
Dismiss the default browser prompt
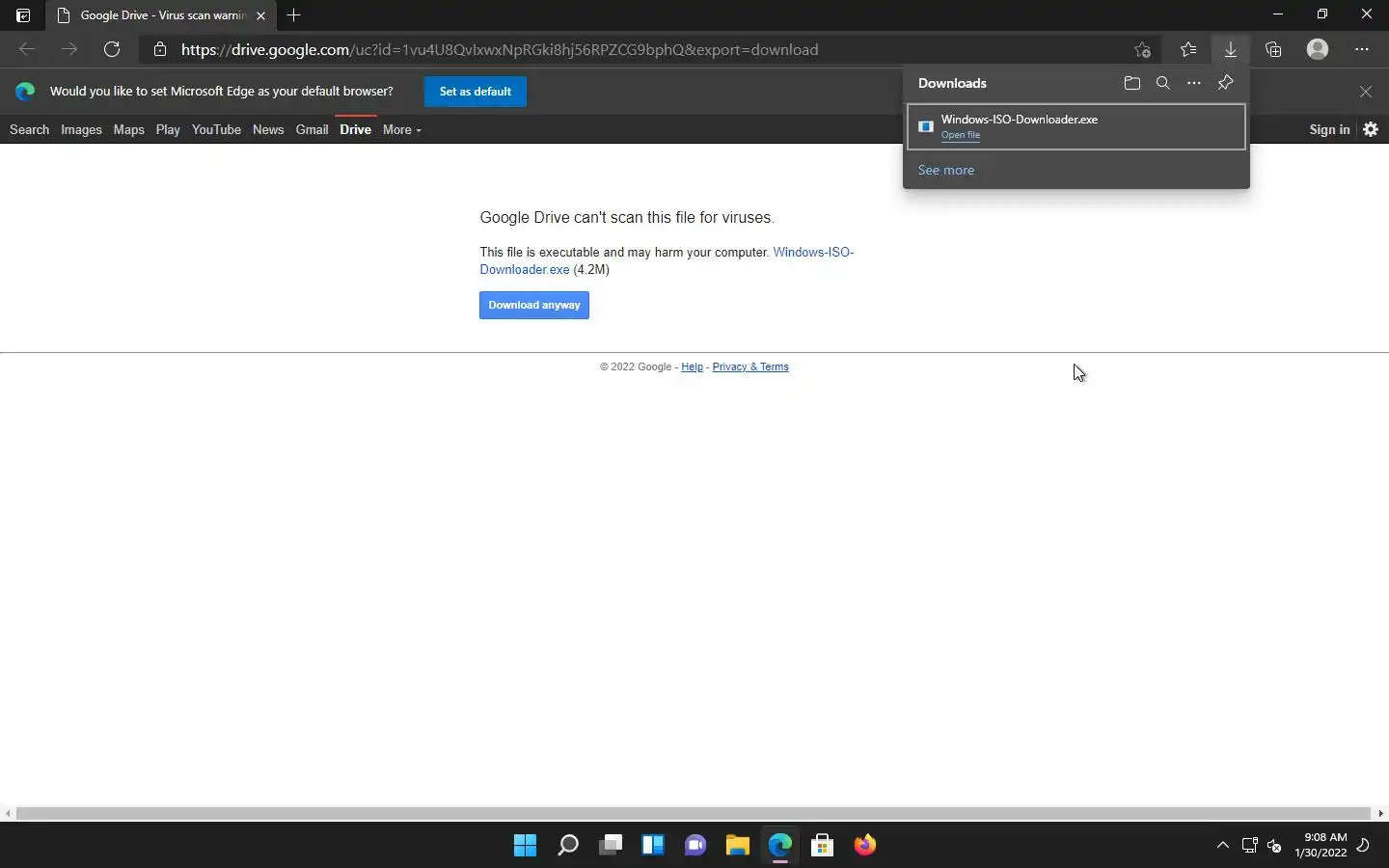click(x=1366, y=92)
